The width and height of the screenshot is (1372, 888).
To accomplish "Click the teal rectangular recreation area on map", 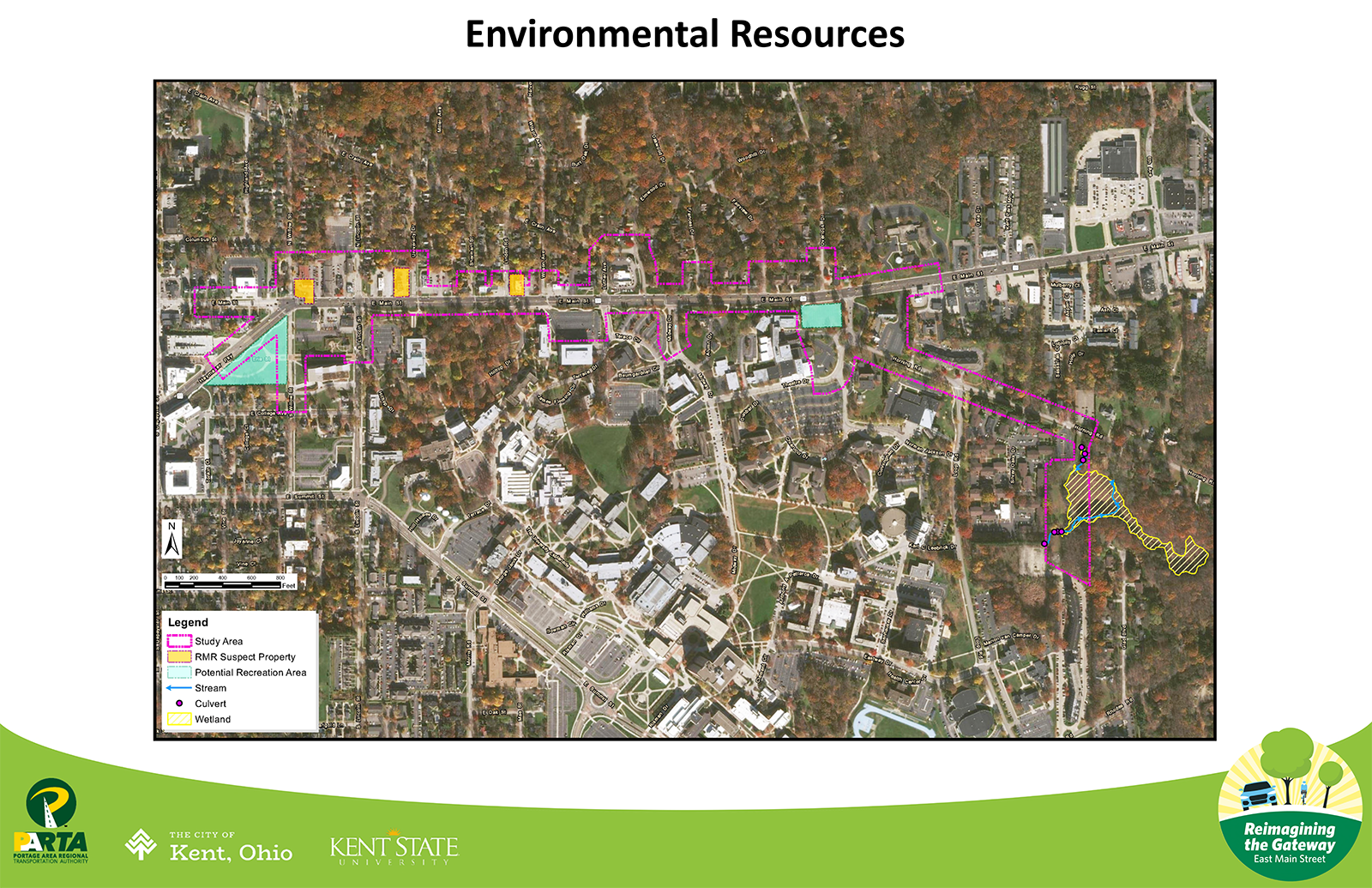I will point(821,315).
